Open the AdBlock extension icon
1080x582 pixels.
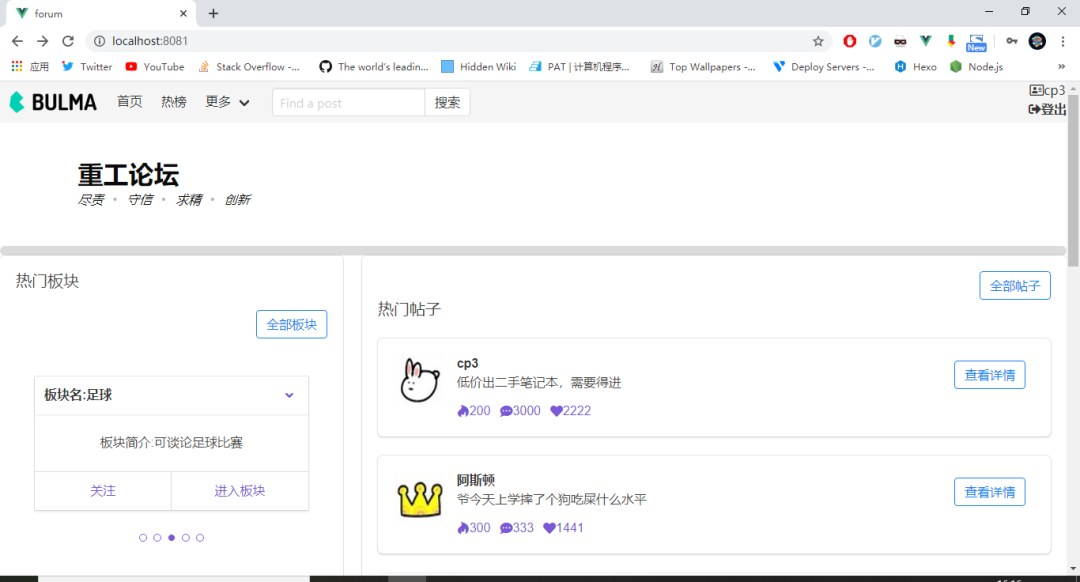[849, 41]
